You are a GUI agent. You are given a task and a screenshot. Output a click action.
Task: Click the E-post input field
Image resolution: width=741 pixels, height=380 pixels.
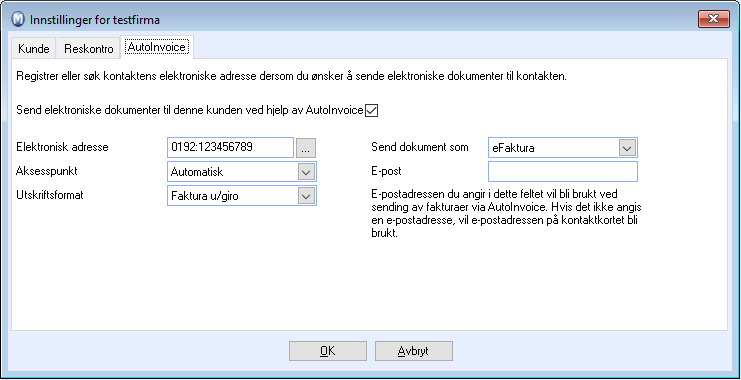point(562,172)
